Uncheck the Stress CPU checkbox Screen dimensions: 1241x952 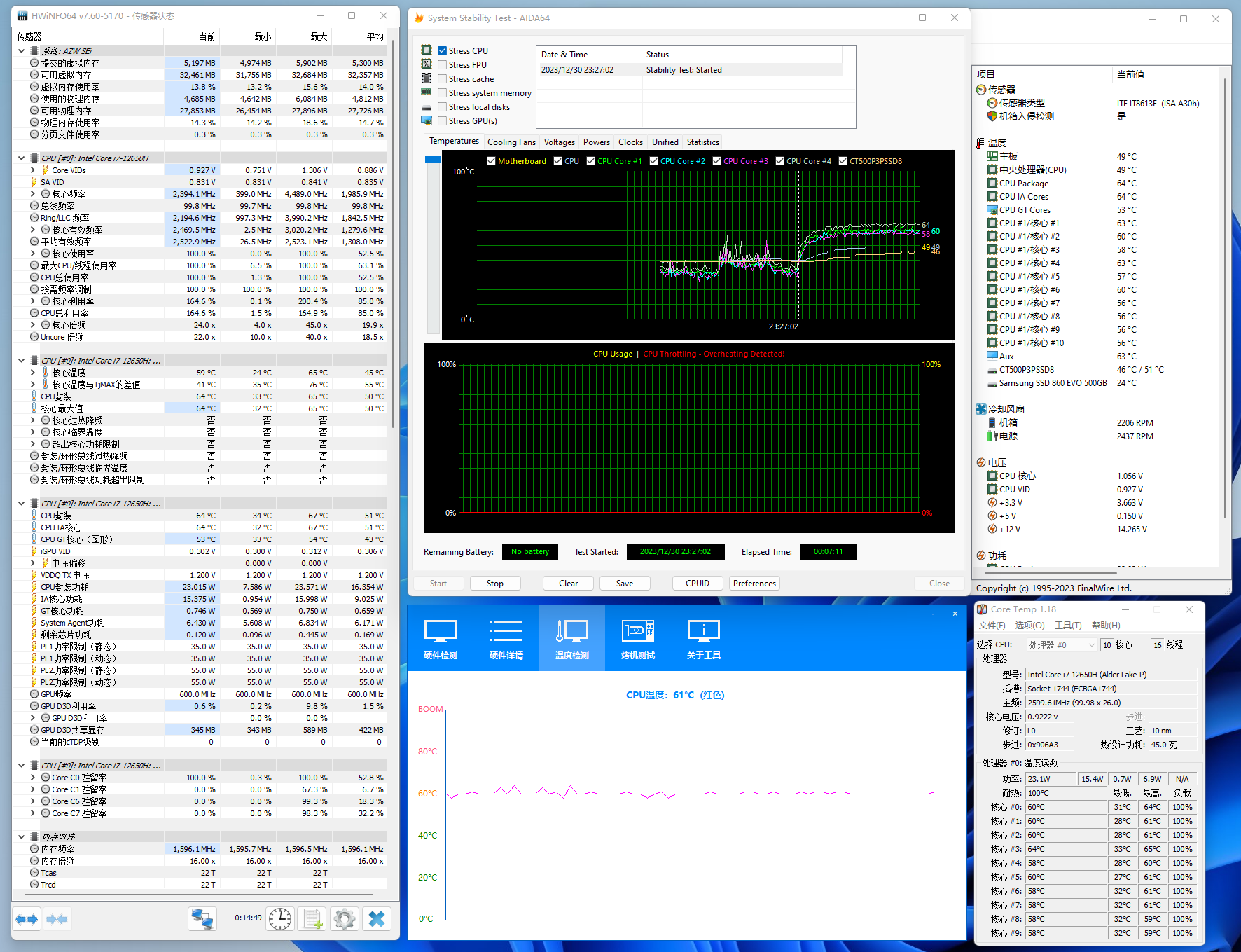(x=443, y=51)
